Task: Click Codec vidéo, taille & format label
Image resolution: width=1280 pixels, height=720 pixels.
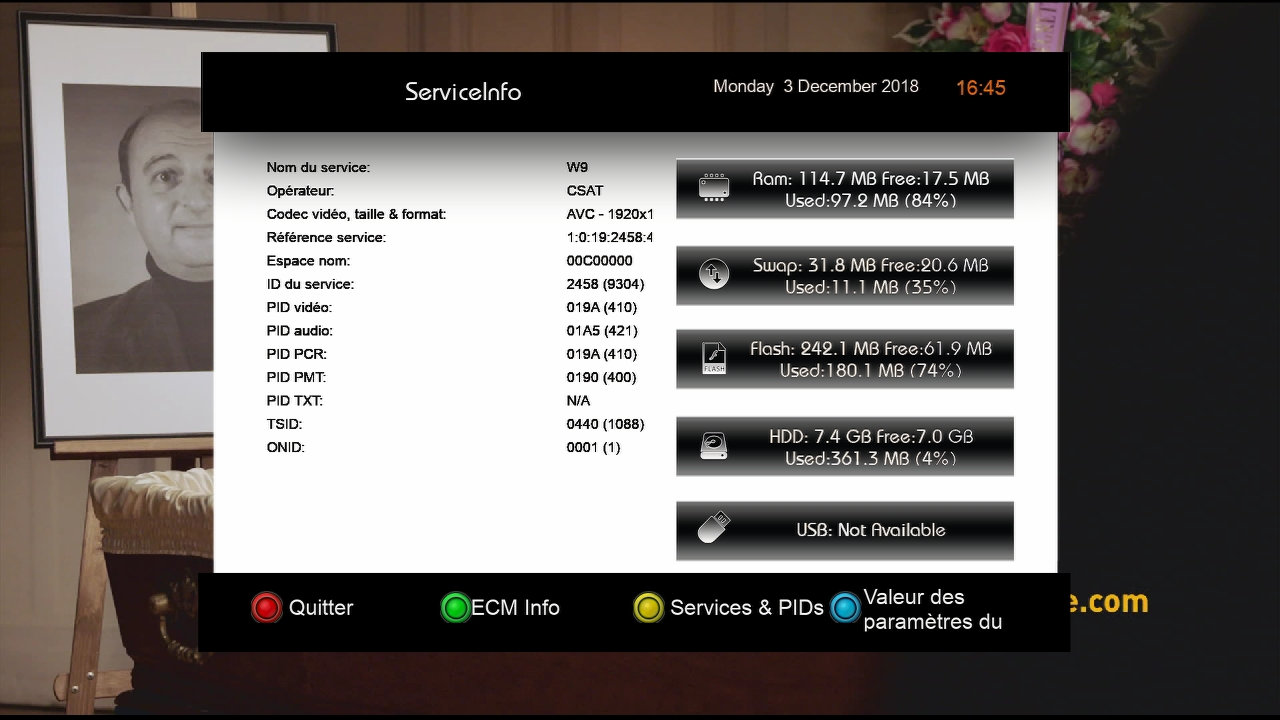Action: pyautogui.click(x=356, y=214)
